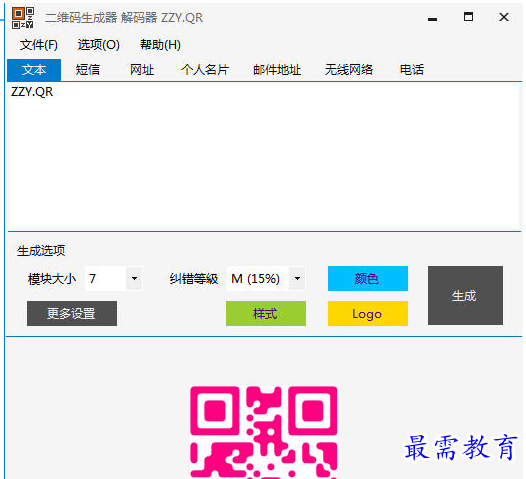This screenshot has height=479, width=526.
Task: Open the 帮助(H) menu
Action: click(160, 45)
